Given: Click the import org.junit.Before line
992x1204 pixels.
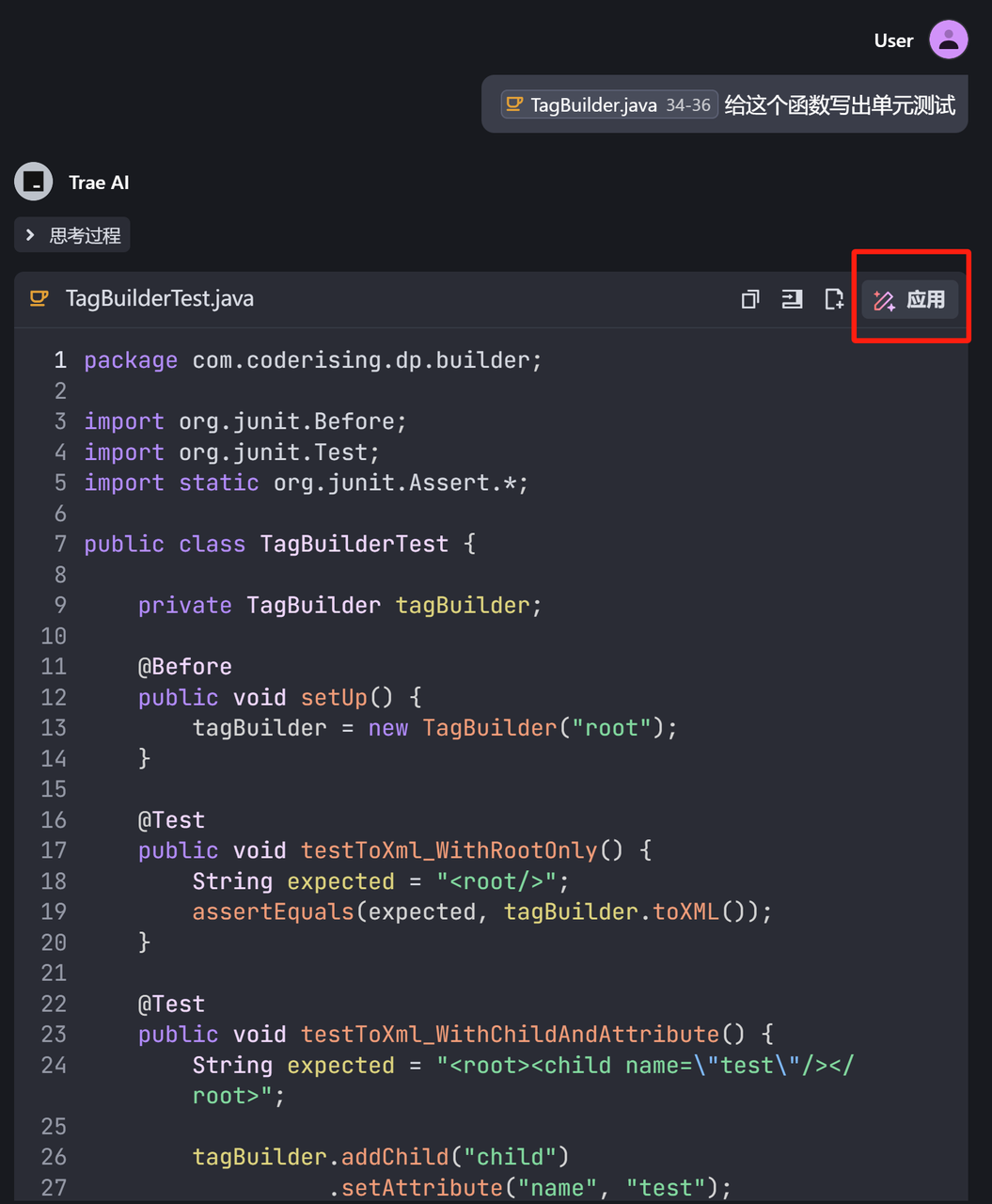Looking at the screenshot, I should (245, 421).
